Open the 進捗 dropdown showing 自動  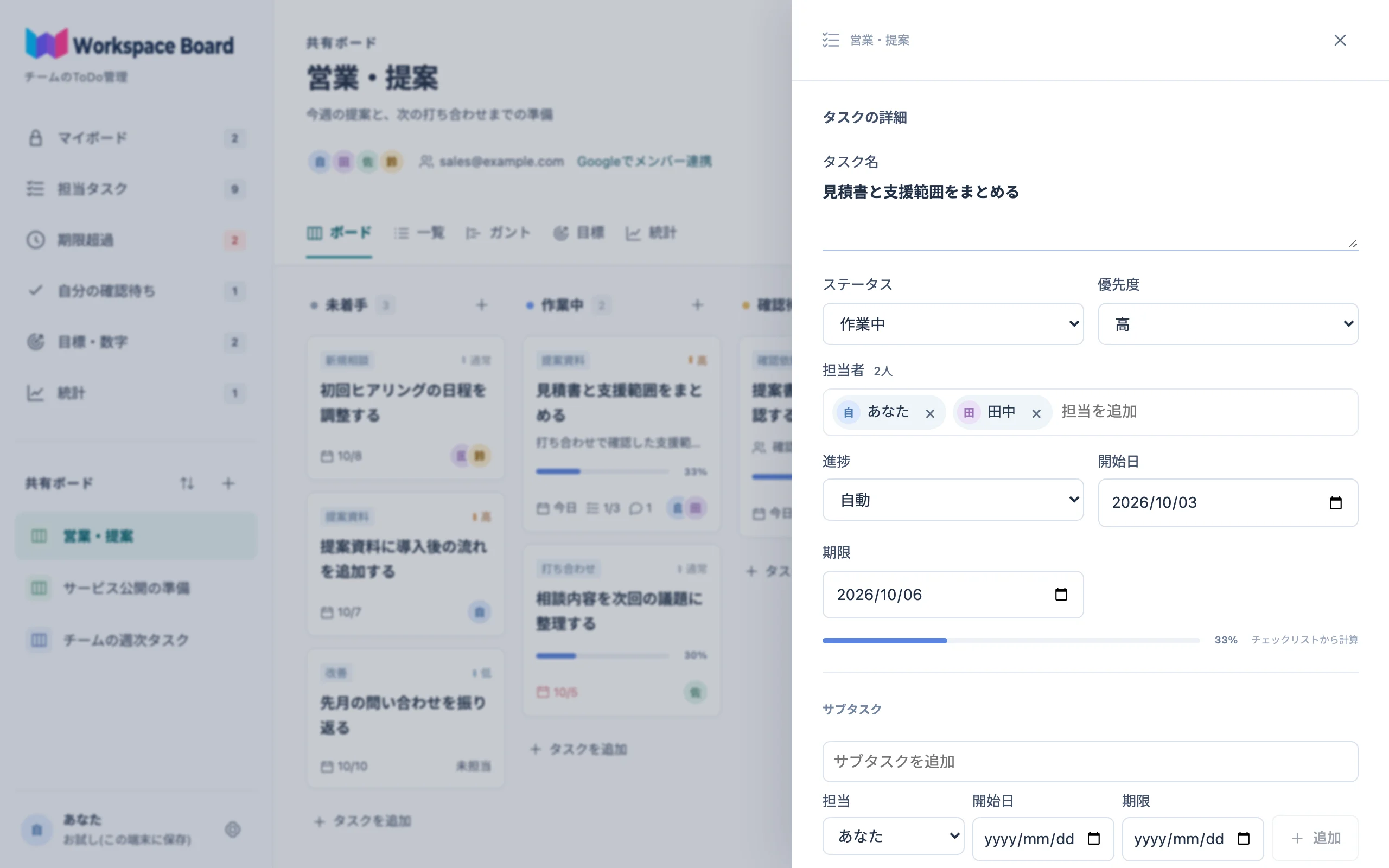click(x=953, y=500)
